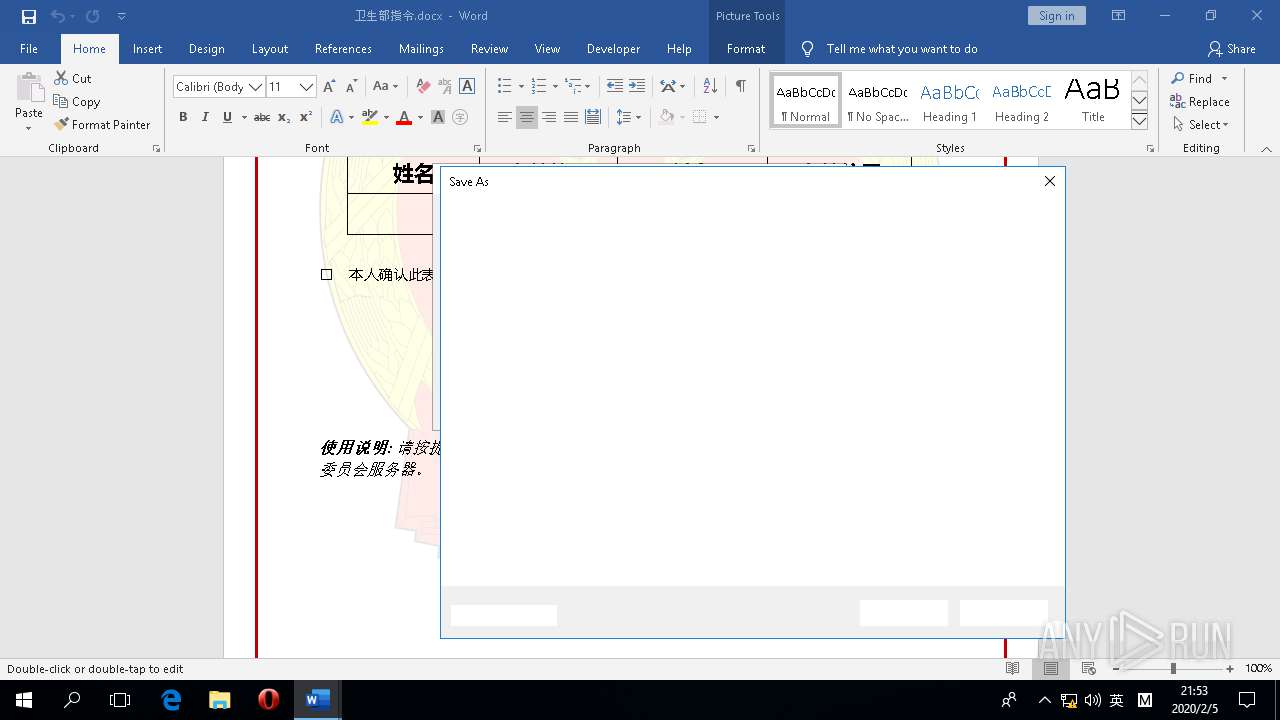Click zoom level 100% text
Screen dimensions: 1280x720
1258,668
